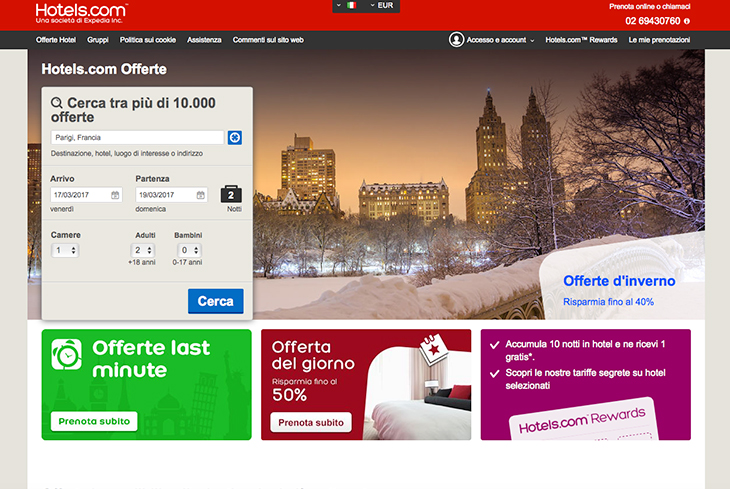Click Prenota subito in last minute banner
This screenshot has height=489, width=730.
[x=94, y=421]
